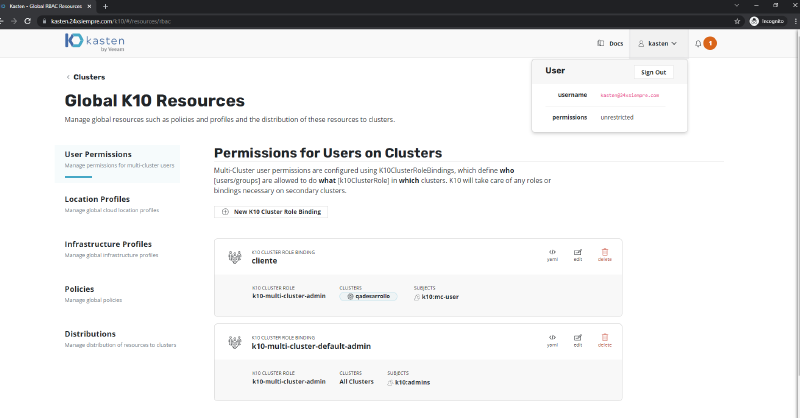Bookmark this page with the star icon
The height and width of the screenshot is (418, 800).
coord(737,21)
